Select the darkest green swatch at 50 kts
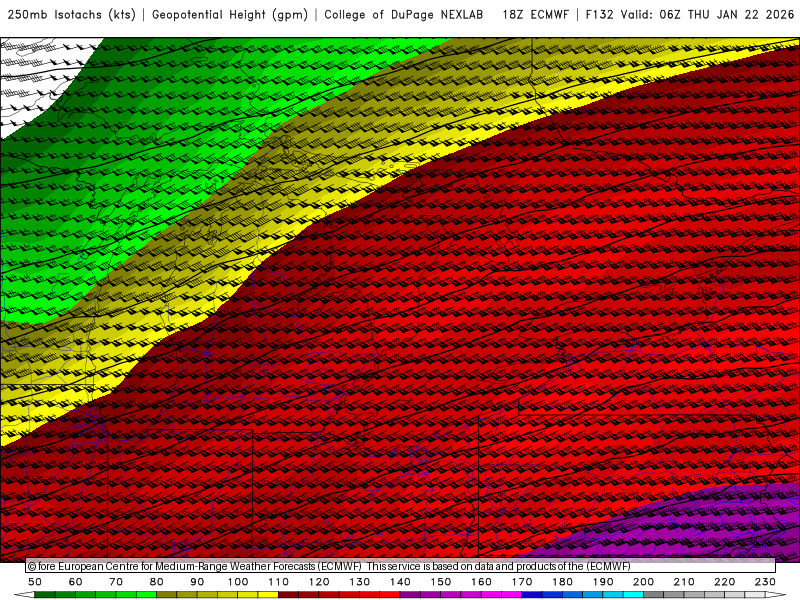Screen dimensions: 800x600 click(45, 594)
